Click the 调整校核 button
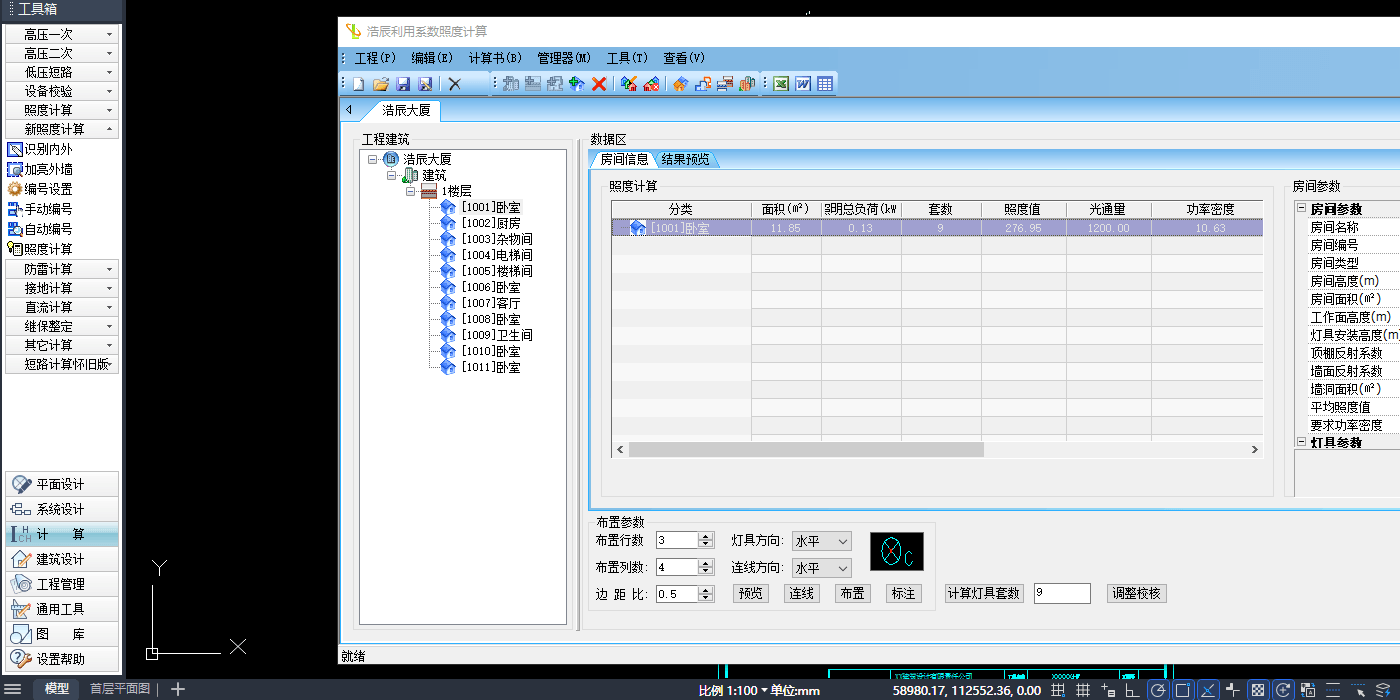Viewport: 1400px width, 700px height. click(x=1137, y=594)
